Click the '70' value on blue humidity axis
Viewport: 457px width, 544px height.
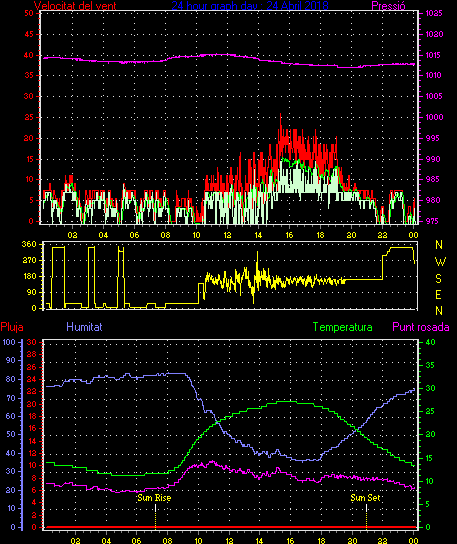tap(11, 398)
